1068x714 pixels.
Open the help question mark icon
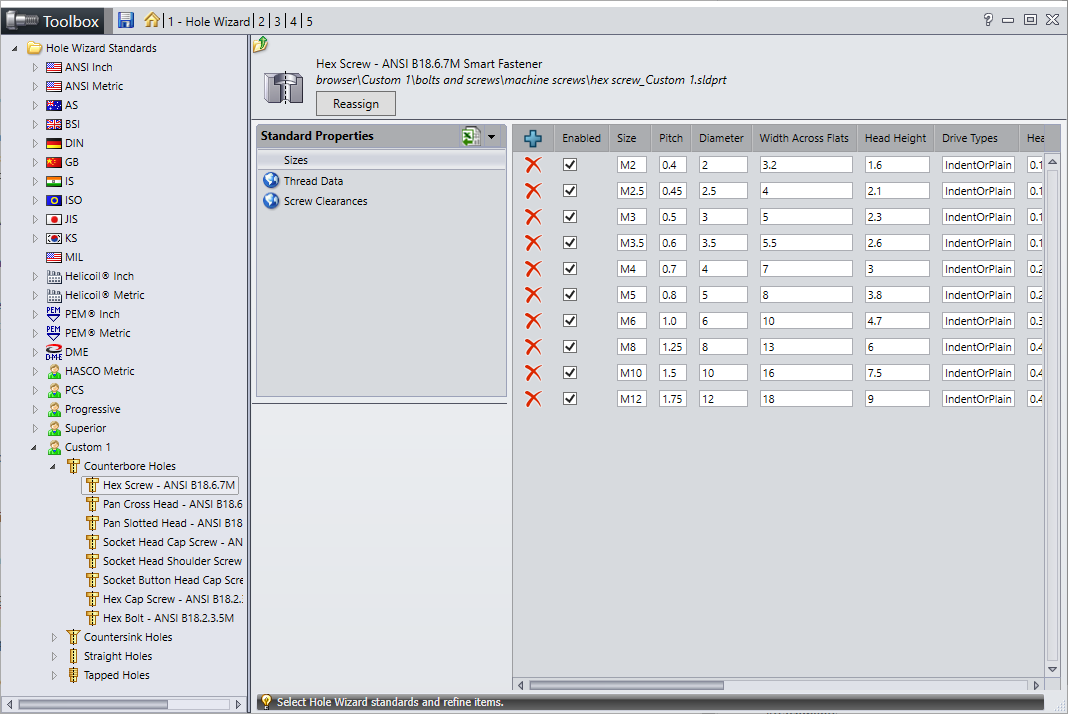click(x=988, y=20)
